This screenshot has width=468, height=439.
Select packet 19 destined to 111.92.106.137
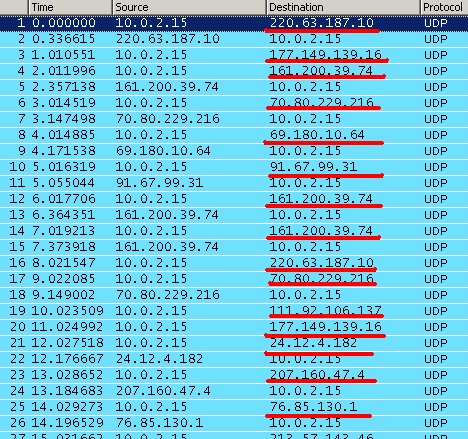click(x=234, y=311)
